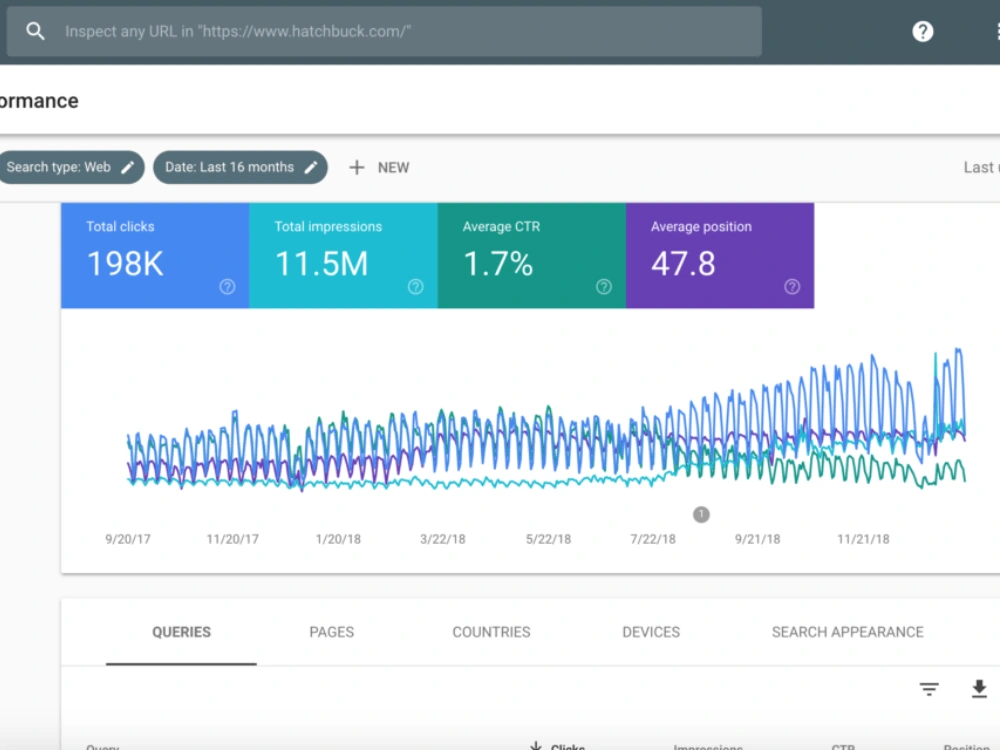Switch to the Pages tab

tap(332, 632)
